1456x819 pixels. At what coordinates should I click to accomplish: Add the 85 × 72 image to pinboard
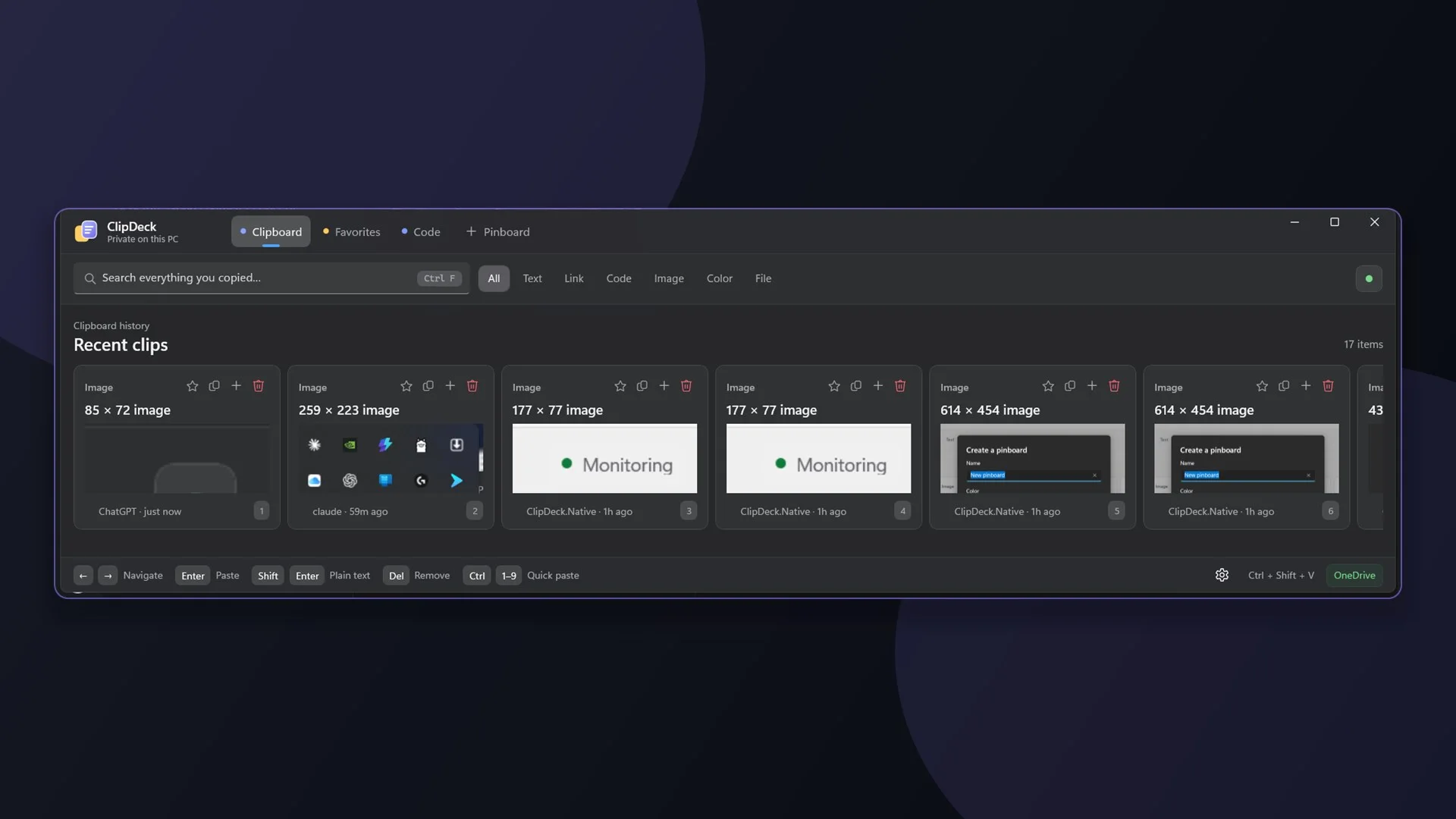pos(236,386)
